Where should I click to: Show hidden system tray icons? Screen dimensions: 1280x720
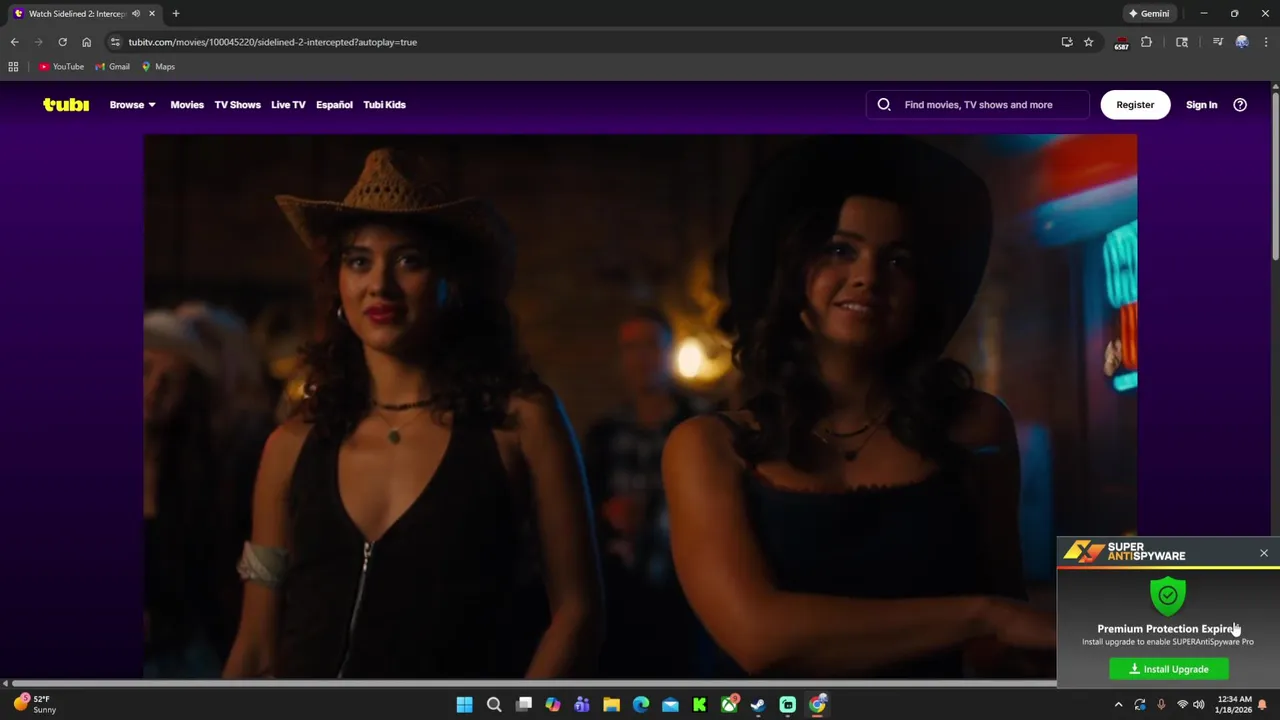(1119, 705)
